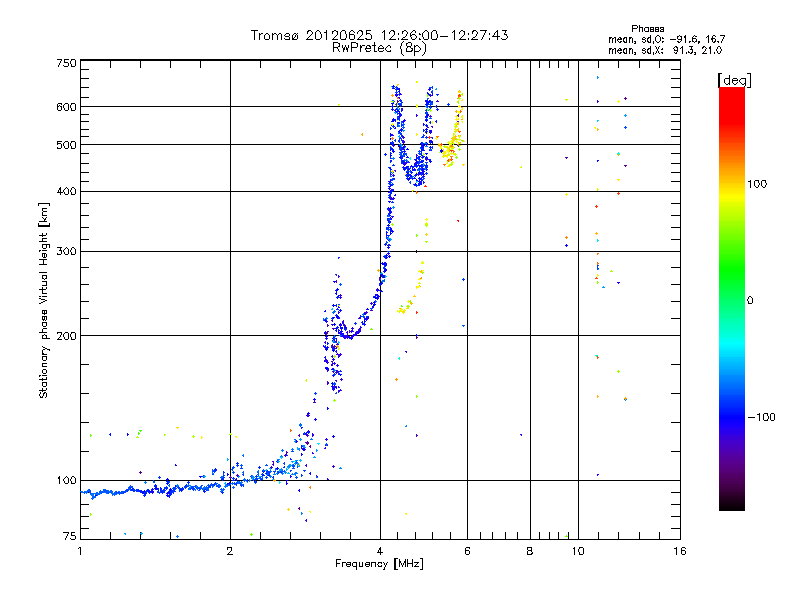800x600 pixels.
Task: Click the x-axis tick label '10'
Action: [x=578, y=551]
